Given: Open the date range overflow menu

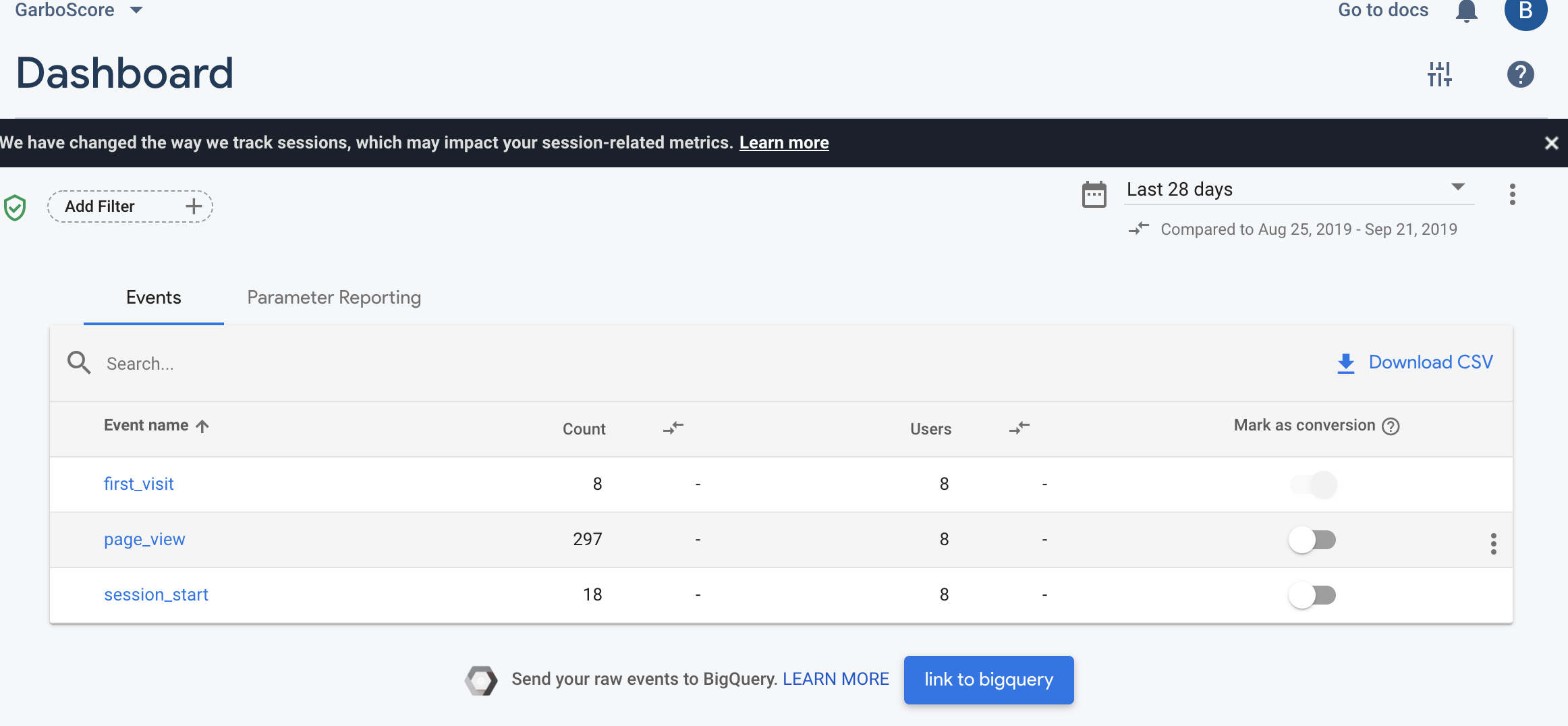Looking at the screenshot, I should click(x=1512, y=194).
